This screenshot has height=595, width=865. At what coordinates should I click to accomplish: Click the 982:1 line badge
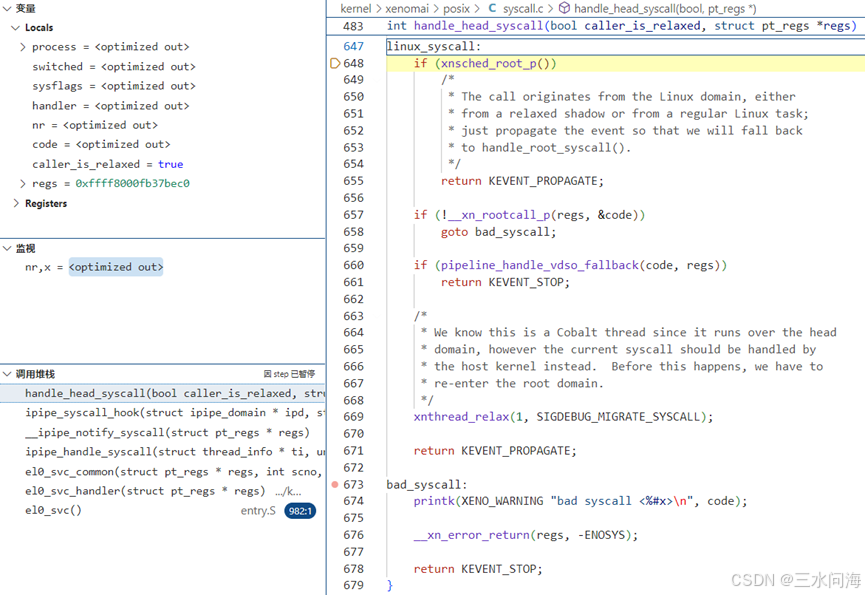coord(300,511)
